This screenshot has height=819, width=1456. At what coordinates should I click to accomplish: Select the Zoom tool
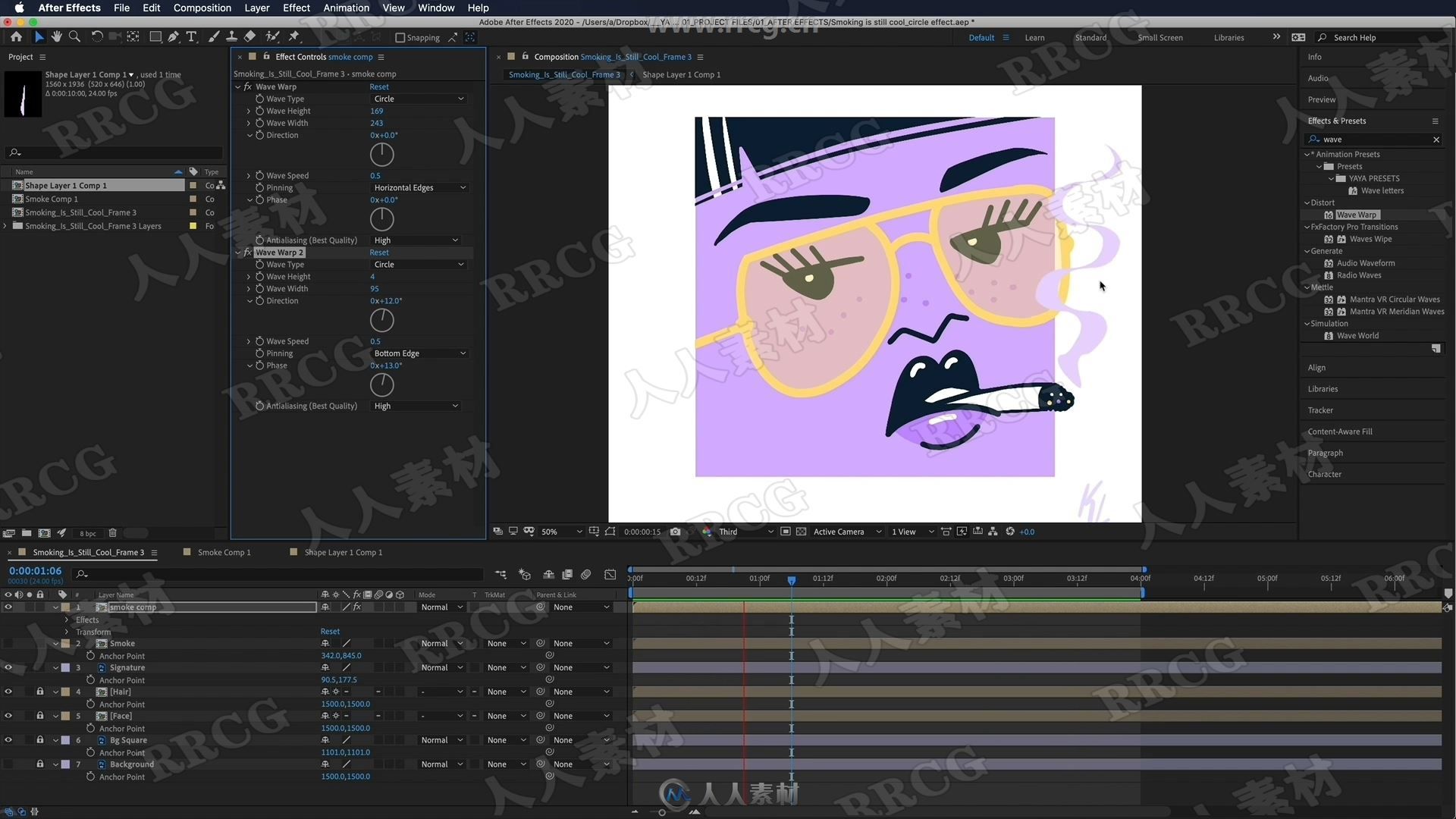[74, 36]
